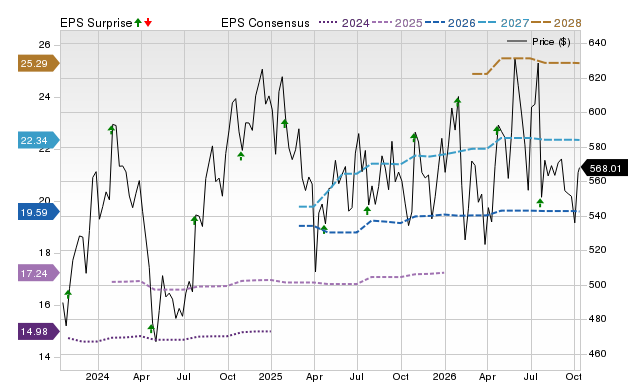Screen dimensions: 640x382
Task: Select the 2025 consensus legend entry
Action: point(397,23)
